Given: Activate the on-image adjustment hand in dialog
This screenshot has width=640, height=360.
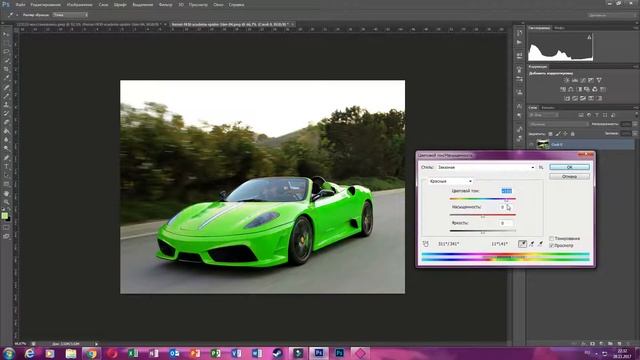Looking at the screenshot, I should coord(425,244).
